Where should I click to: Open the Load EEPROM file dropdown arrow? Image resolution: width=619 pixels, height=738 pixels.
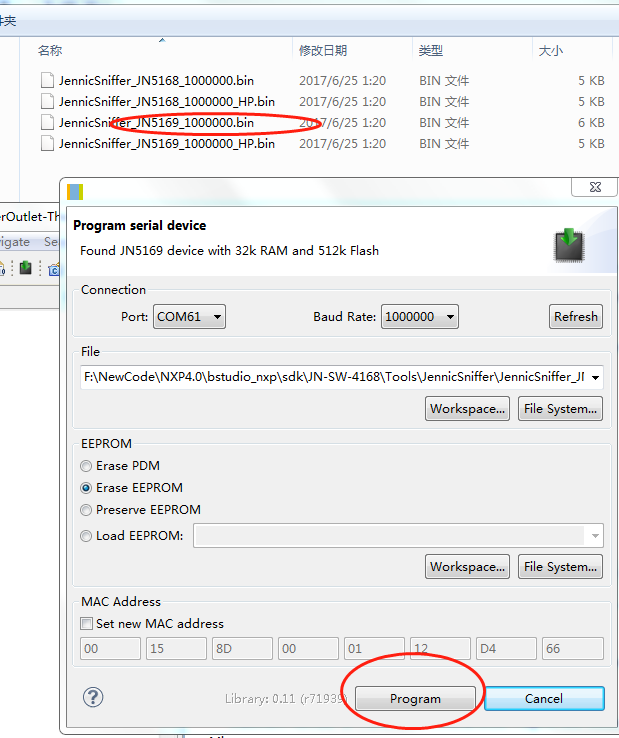[595, 536]
